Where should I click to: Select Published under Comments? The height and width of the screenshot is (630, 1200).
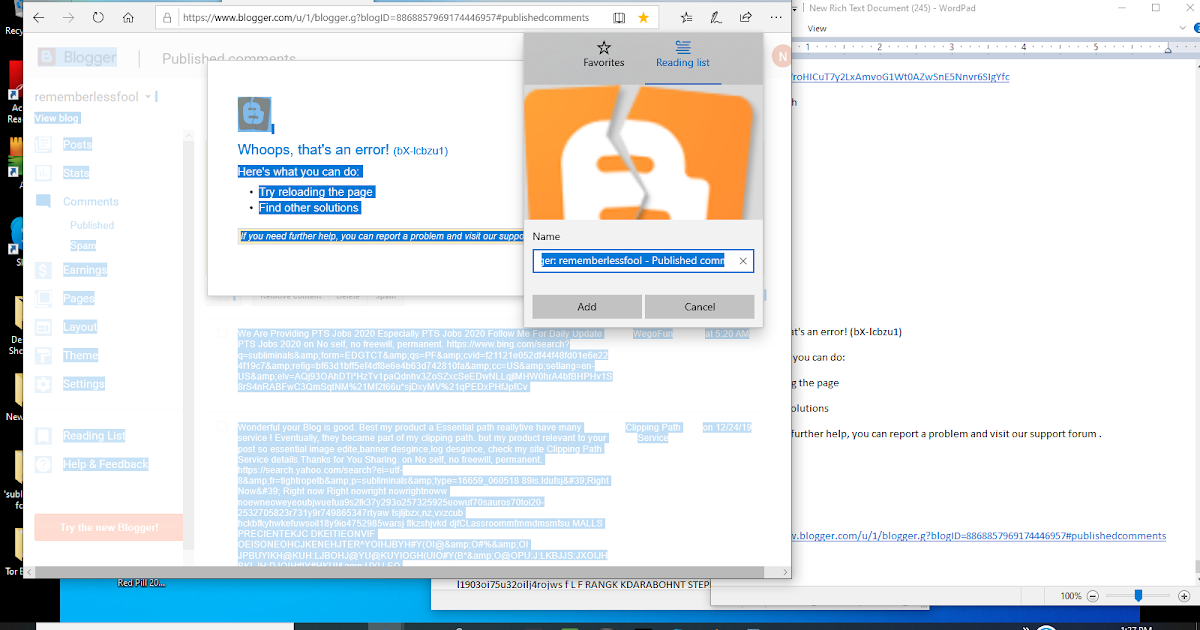(x=92, y=225)
